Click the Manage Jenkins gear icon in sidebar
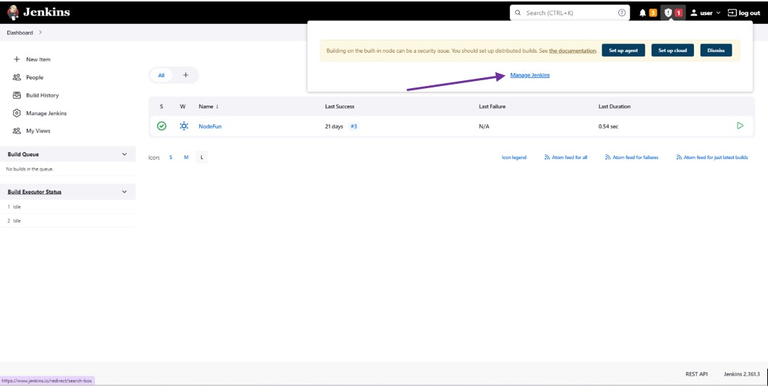 [x=17, y=113]
